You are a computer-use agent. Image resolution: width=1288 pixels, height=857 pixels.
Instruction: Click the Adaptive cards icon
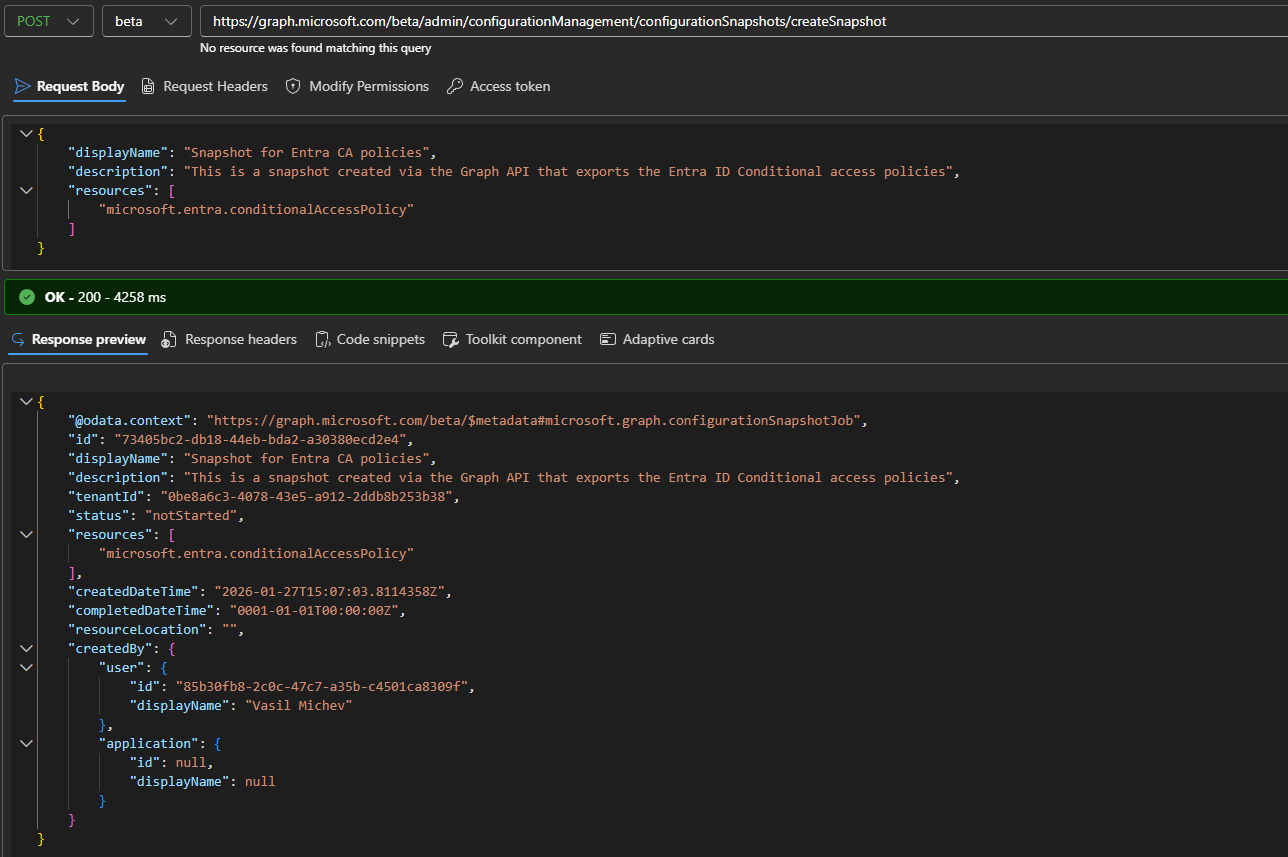point(607,340)
